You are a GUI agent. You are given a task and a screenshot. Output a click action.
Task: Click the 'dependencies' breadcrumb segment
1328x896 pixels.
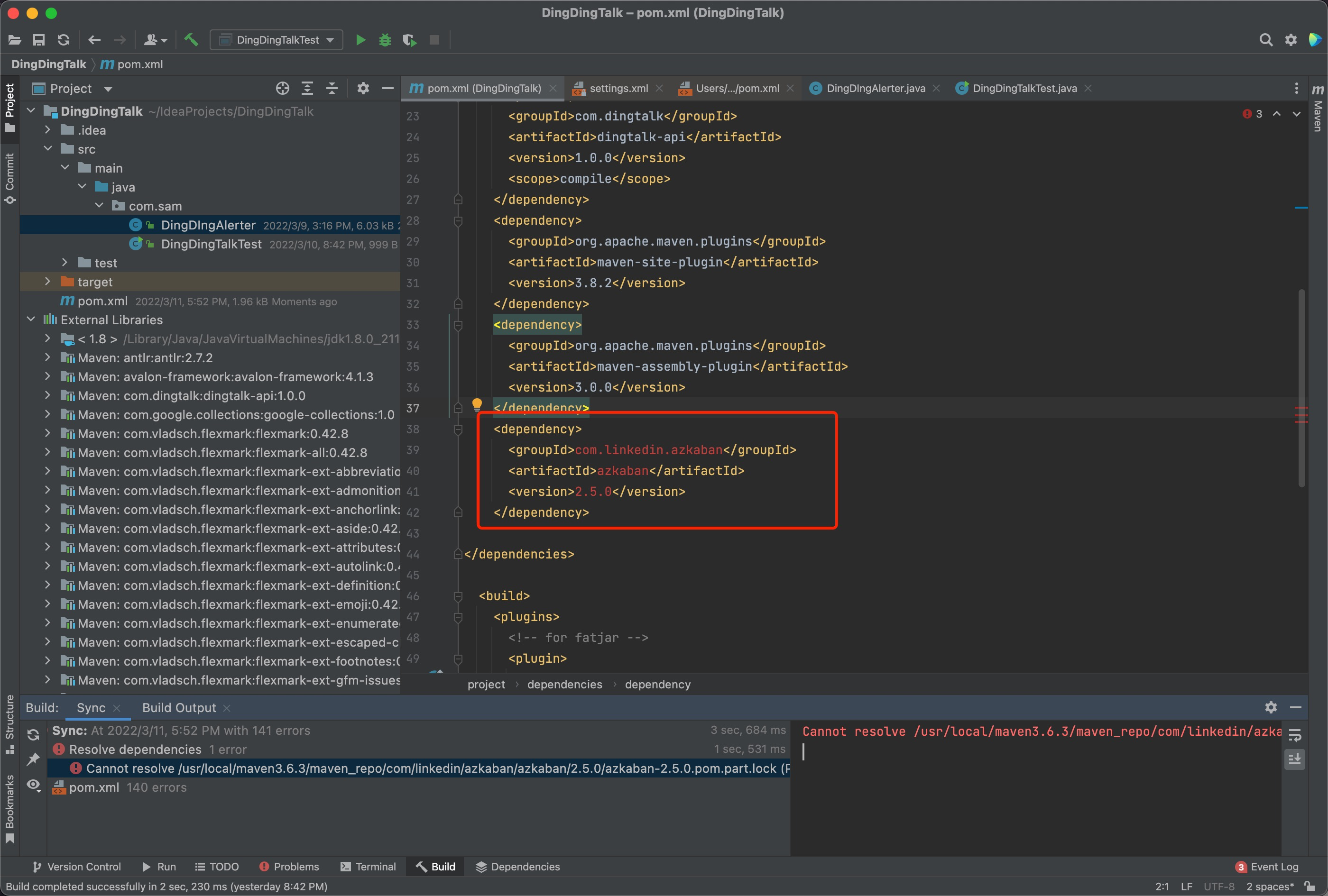564,684
